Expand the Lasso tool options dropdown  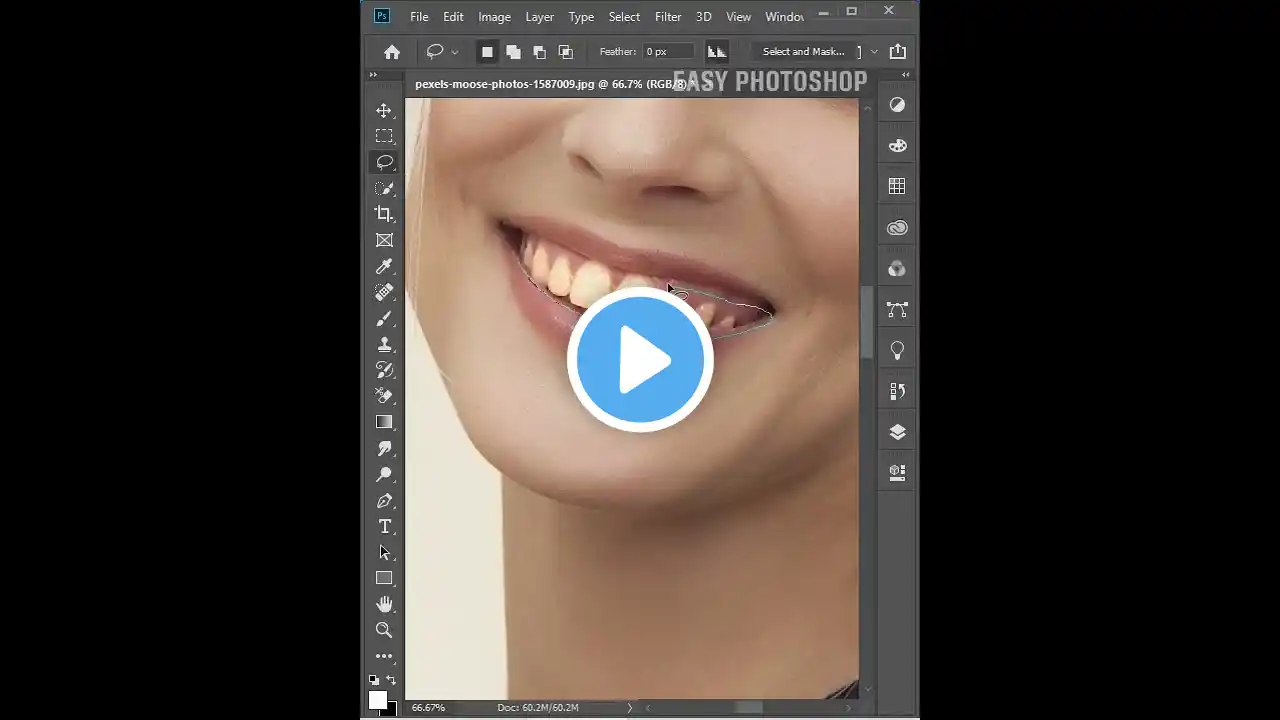pyautogui.click(x=455, y=51)
